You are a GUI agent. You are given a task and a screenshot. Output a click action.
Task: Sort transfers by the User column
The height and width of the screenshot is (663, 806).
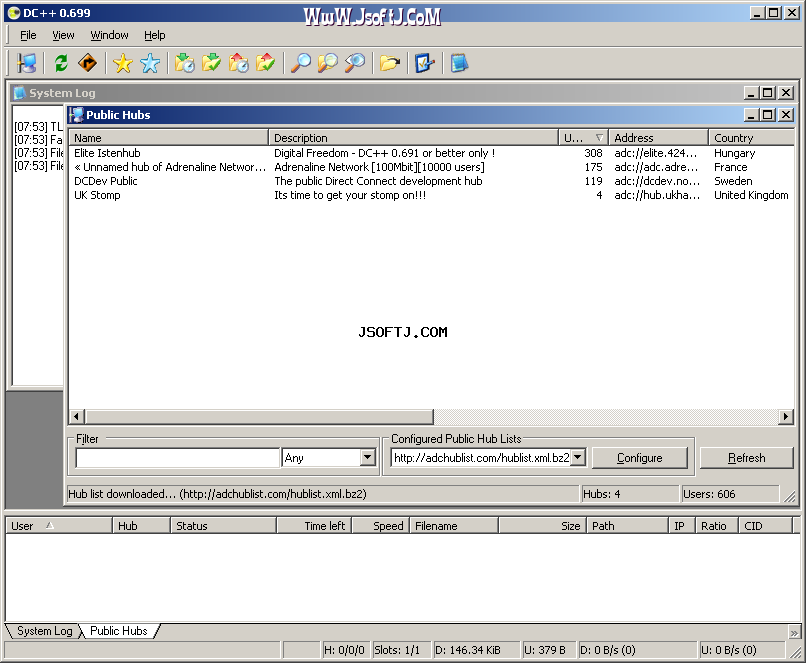click(59, 526)
